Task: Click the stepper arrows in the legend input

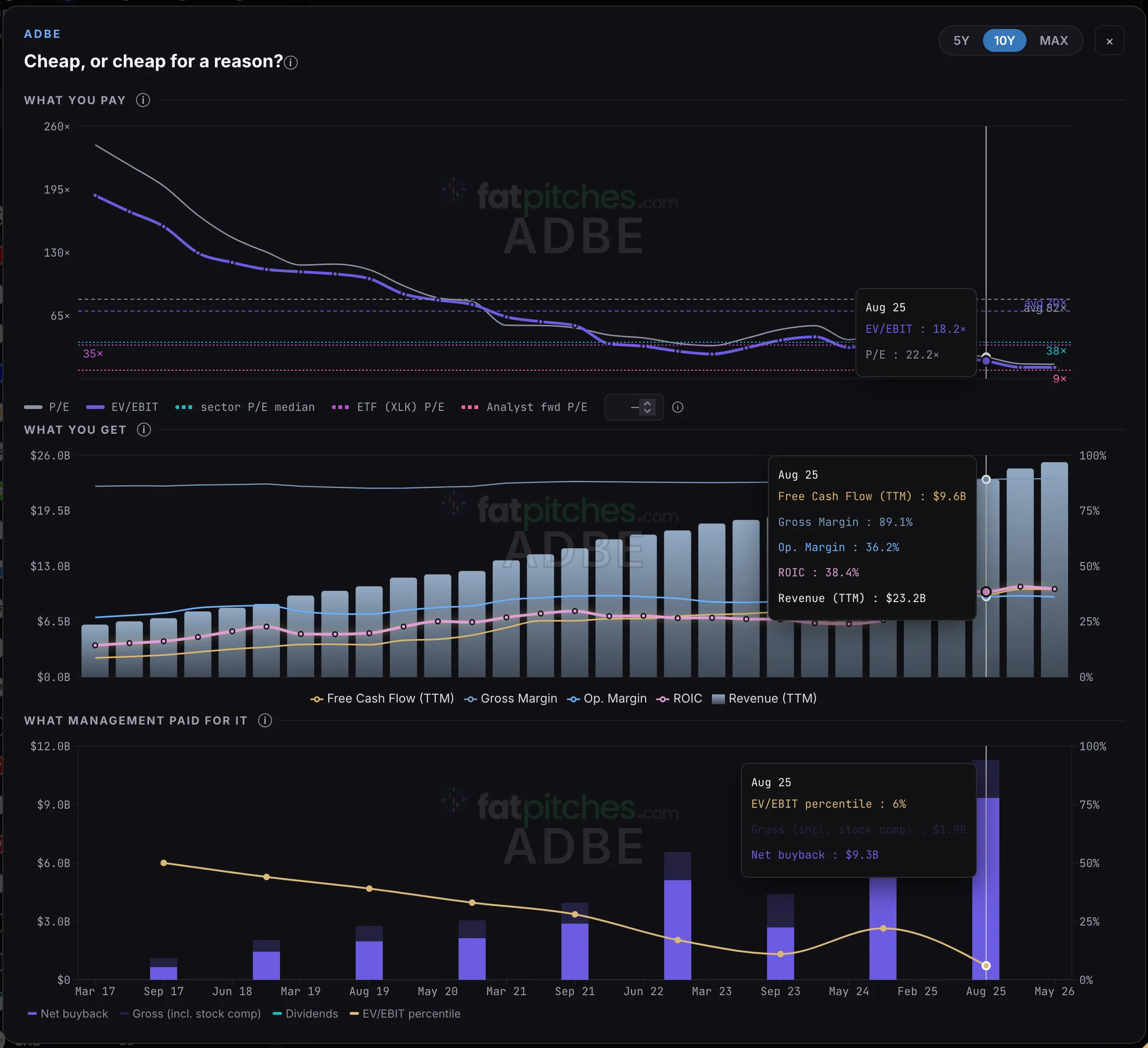Action: pyautogui.click(x=647, y=407)
